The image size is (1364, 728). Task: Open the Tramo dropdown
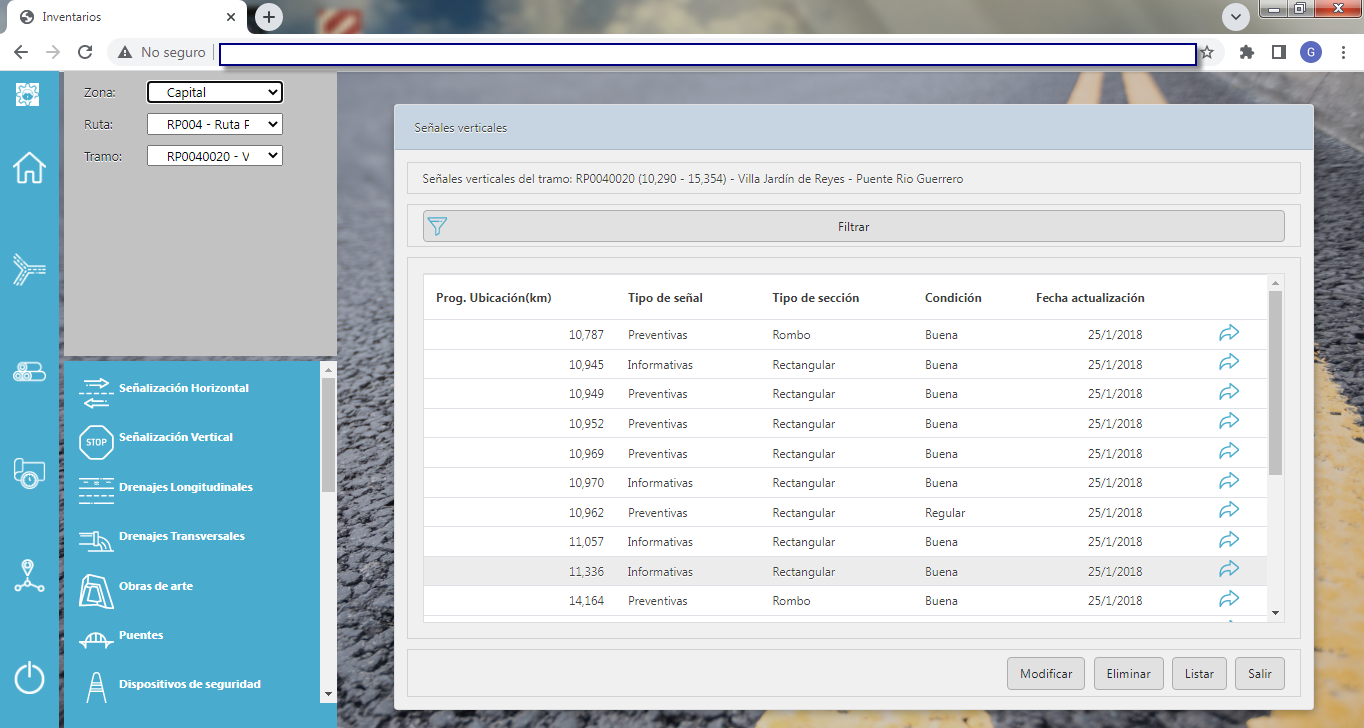[215, 156]
